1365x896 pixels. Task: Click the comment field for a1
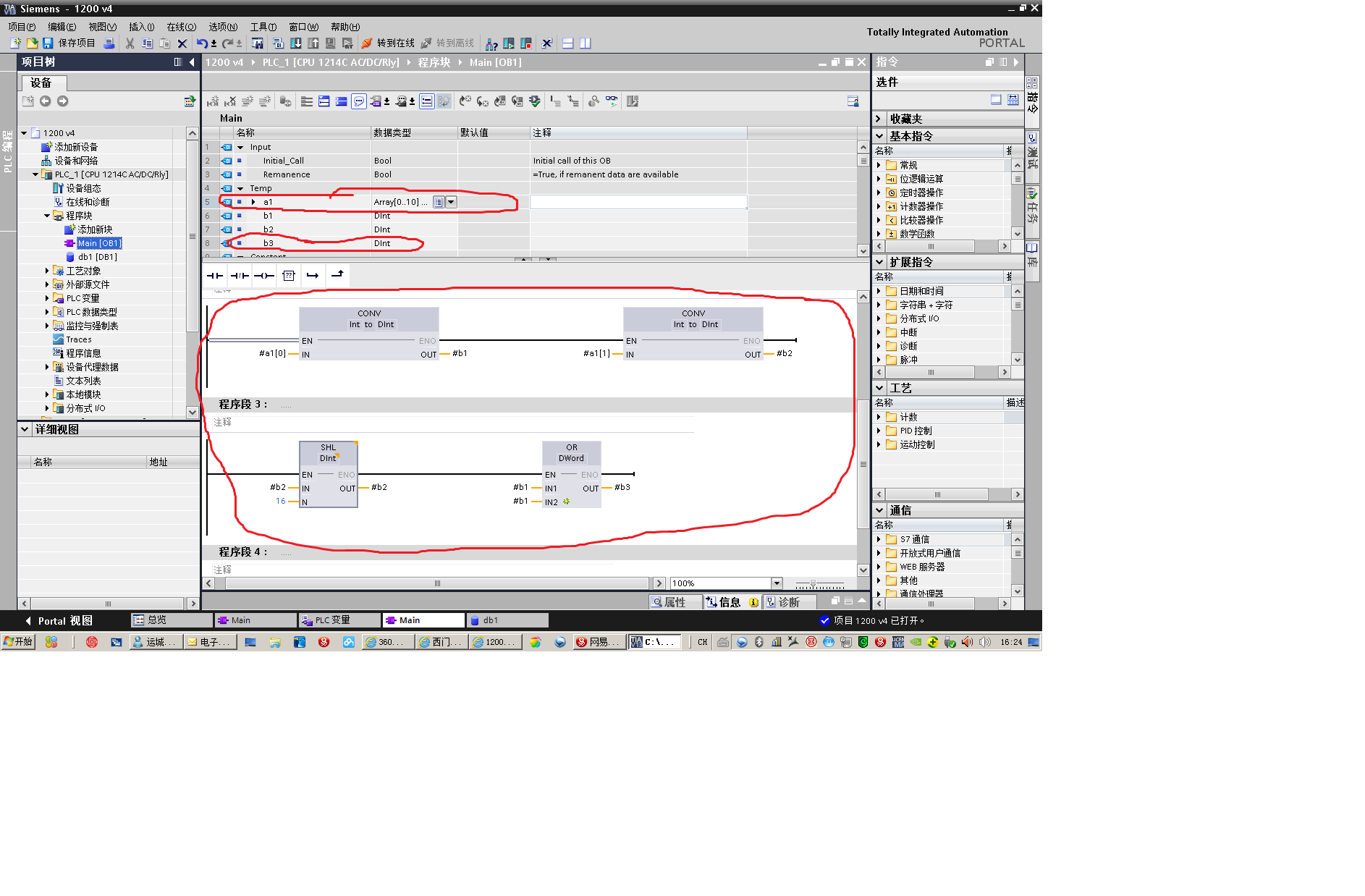638,202
